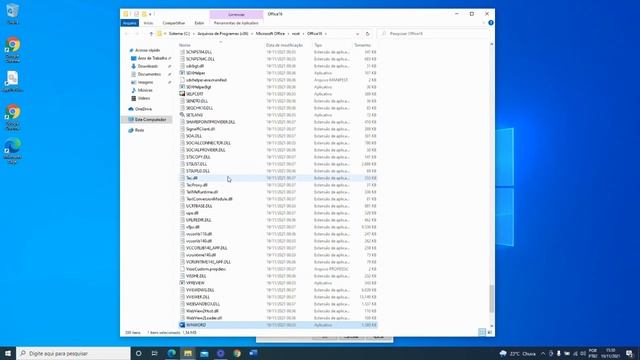Switch to details view icon in status bar
Screen dimensions: 640x360
pos(482,333)
